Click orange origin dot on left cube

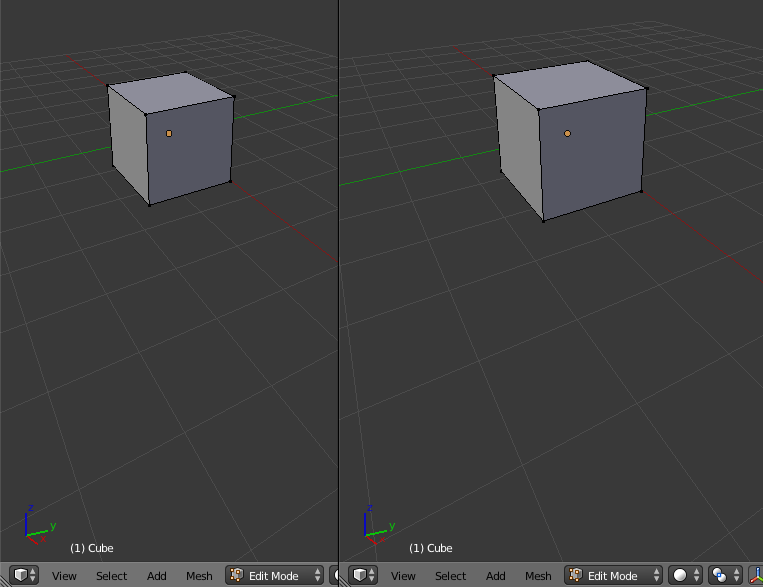pyautogui.click(x=169, y=133)
